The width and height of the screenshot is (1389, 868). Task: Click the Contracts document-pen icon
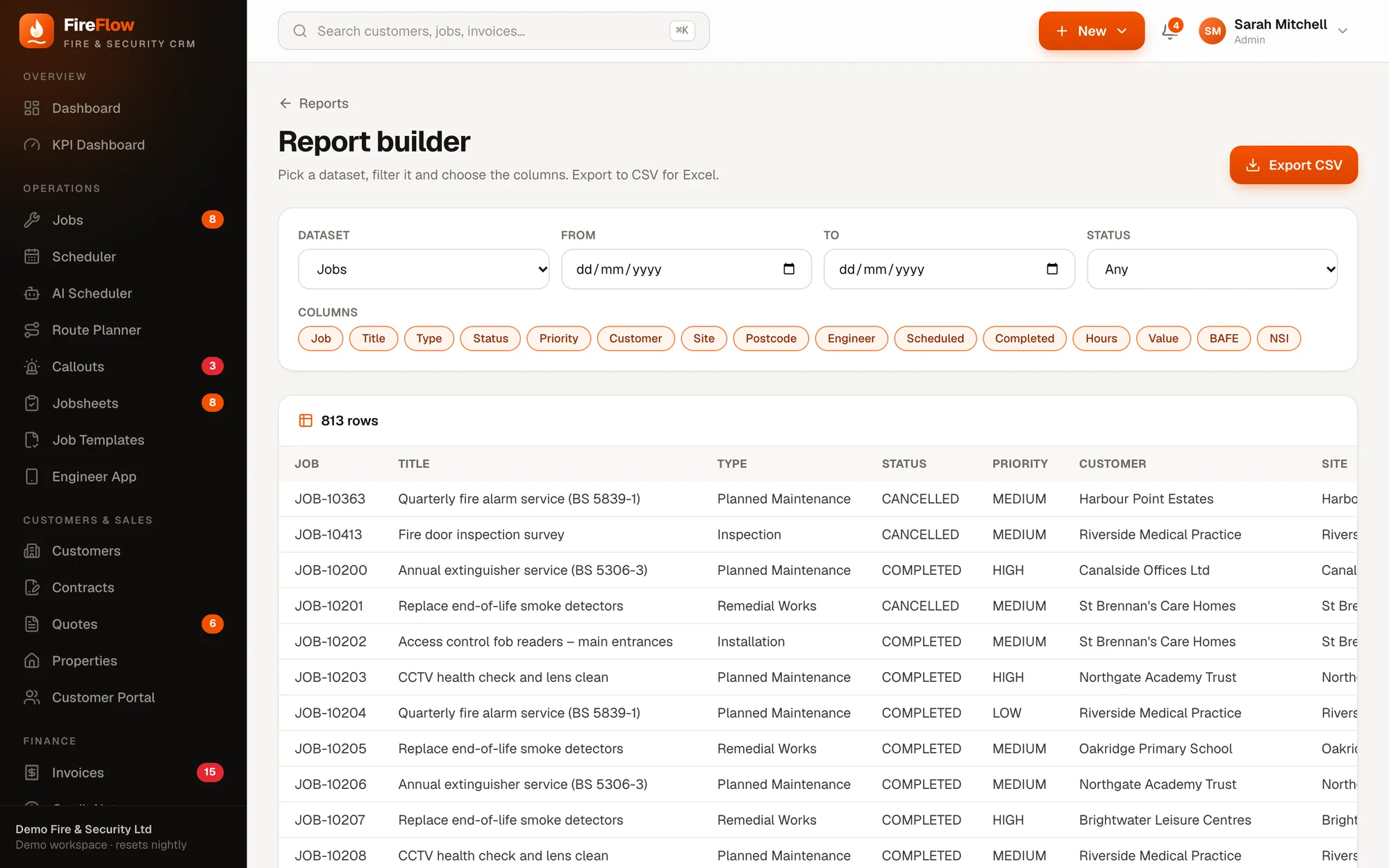[32, 588]
